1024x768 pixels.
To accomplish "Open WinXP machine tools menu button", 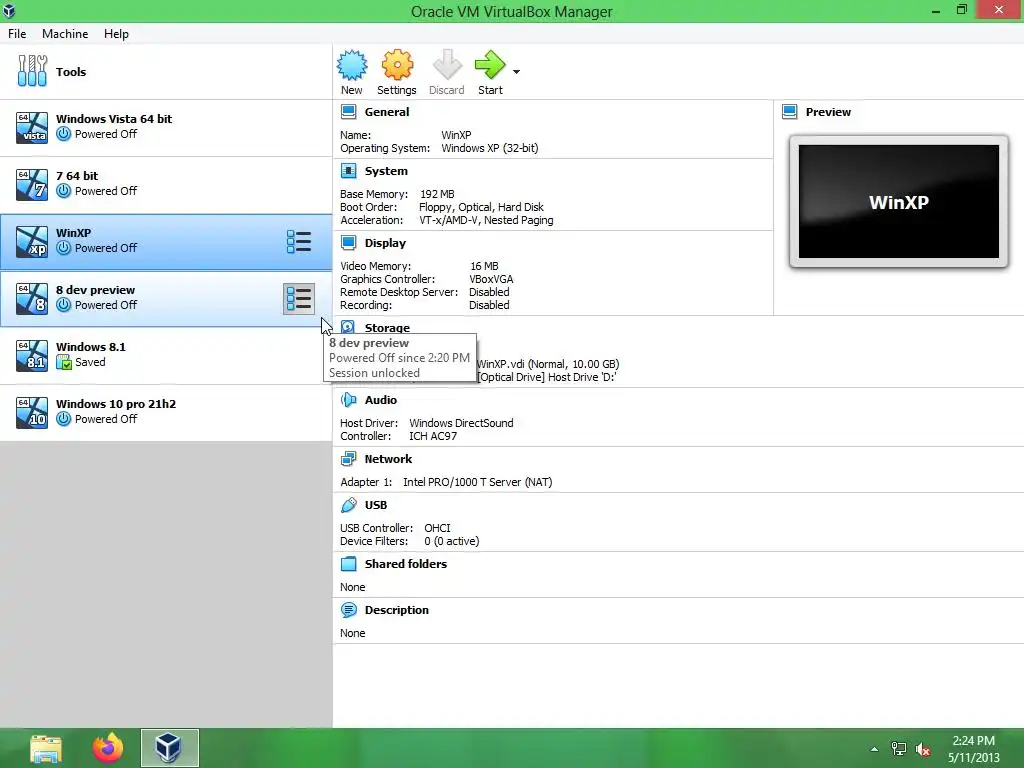I will point(299,242).
